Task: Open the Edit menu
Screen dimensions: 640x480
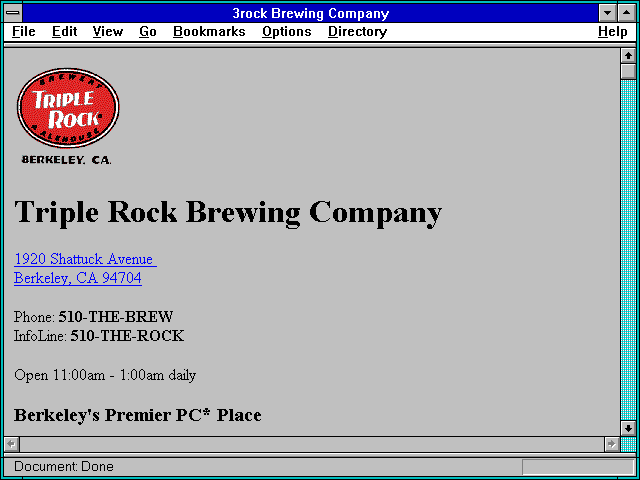Action: click(x=64, y=32)
